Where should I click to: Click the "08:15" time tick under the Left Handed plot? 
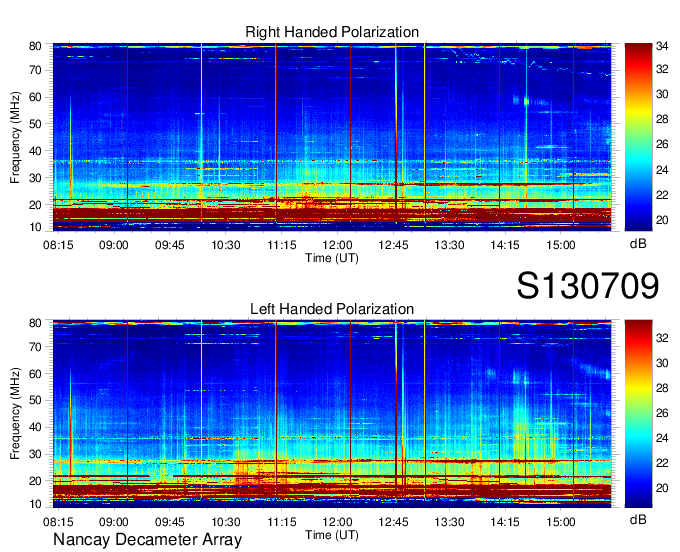click(x=58, y=522)
